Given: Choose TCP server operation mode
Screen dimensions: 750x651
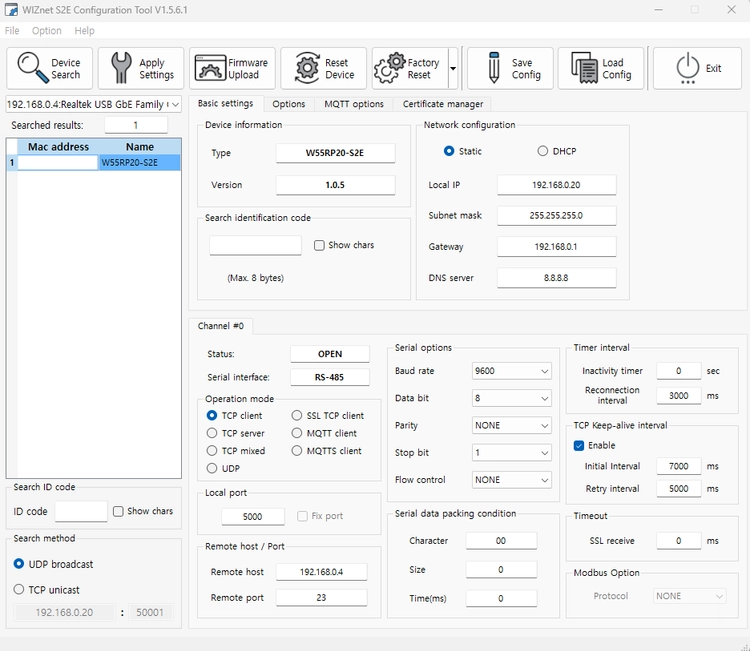Looking at the screenshot, I should (x=212, y=433).
